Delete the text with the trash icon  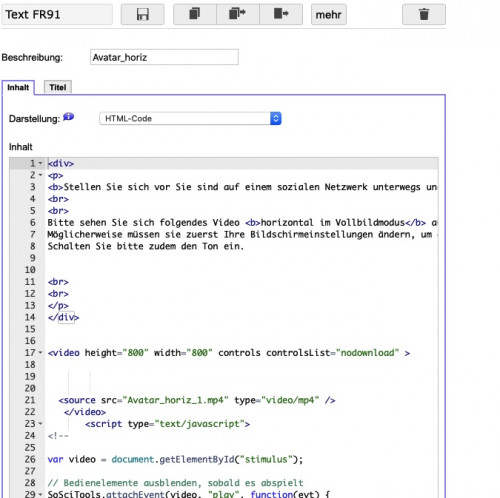[424, 15]
